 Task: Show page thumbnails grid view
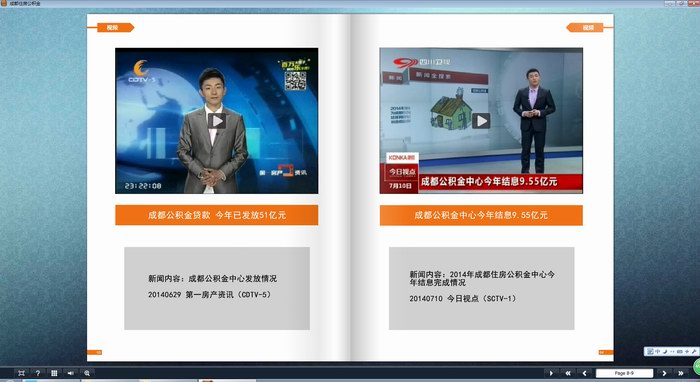tap(54, 373)
